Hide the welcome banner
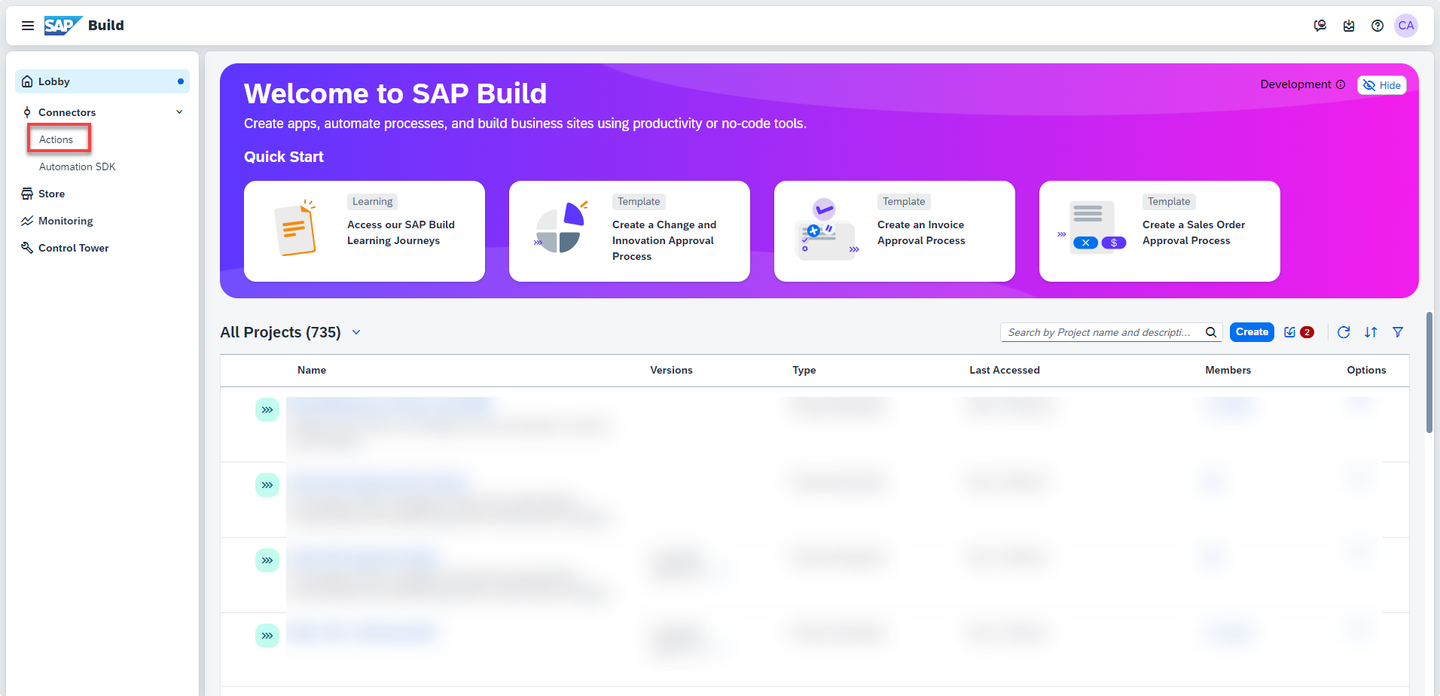Viewport: 1440px width, 696px height. [x=1382, y=85]
